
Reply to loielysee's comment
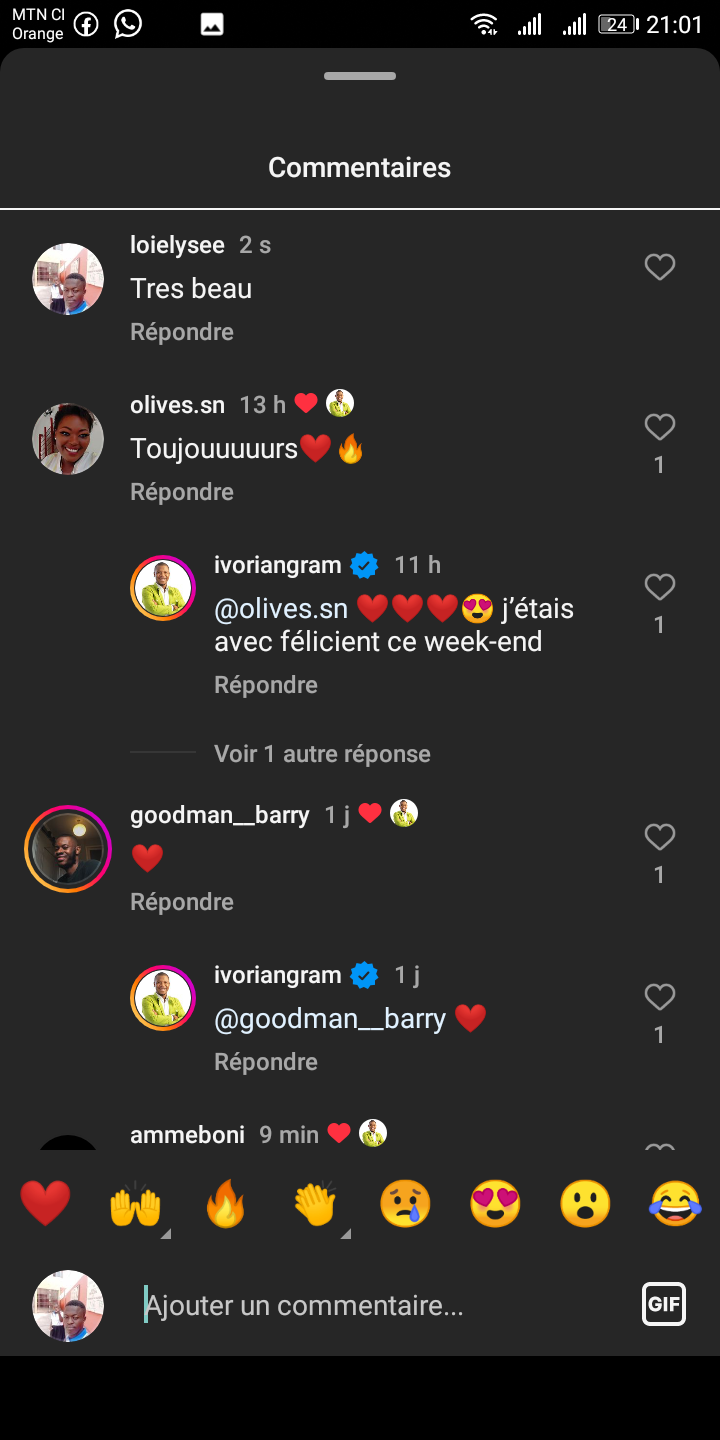[182, 332]
